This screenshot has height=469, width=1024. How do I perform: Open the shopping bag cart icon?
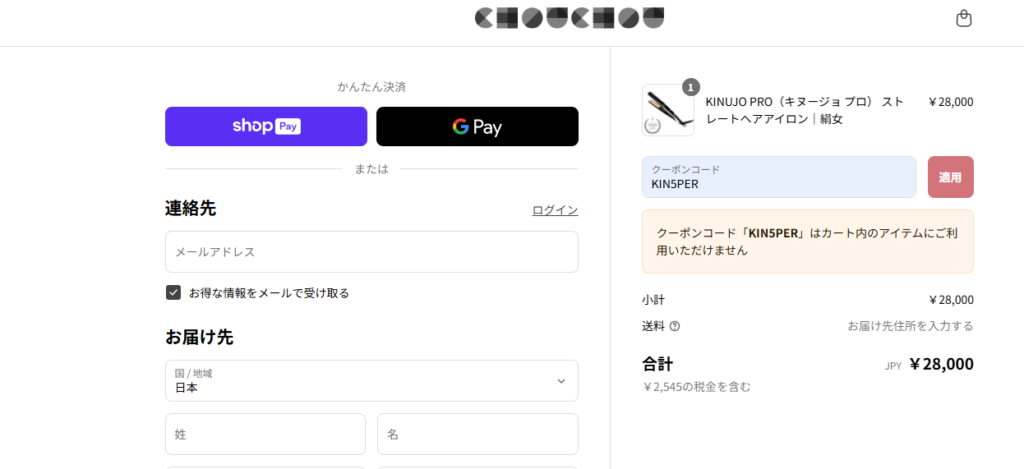tap(963, 18)
